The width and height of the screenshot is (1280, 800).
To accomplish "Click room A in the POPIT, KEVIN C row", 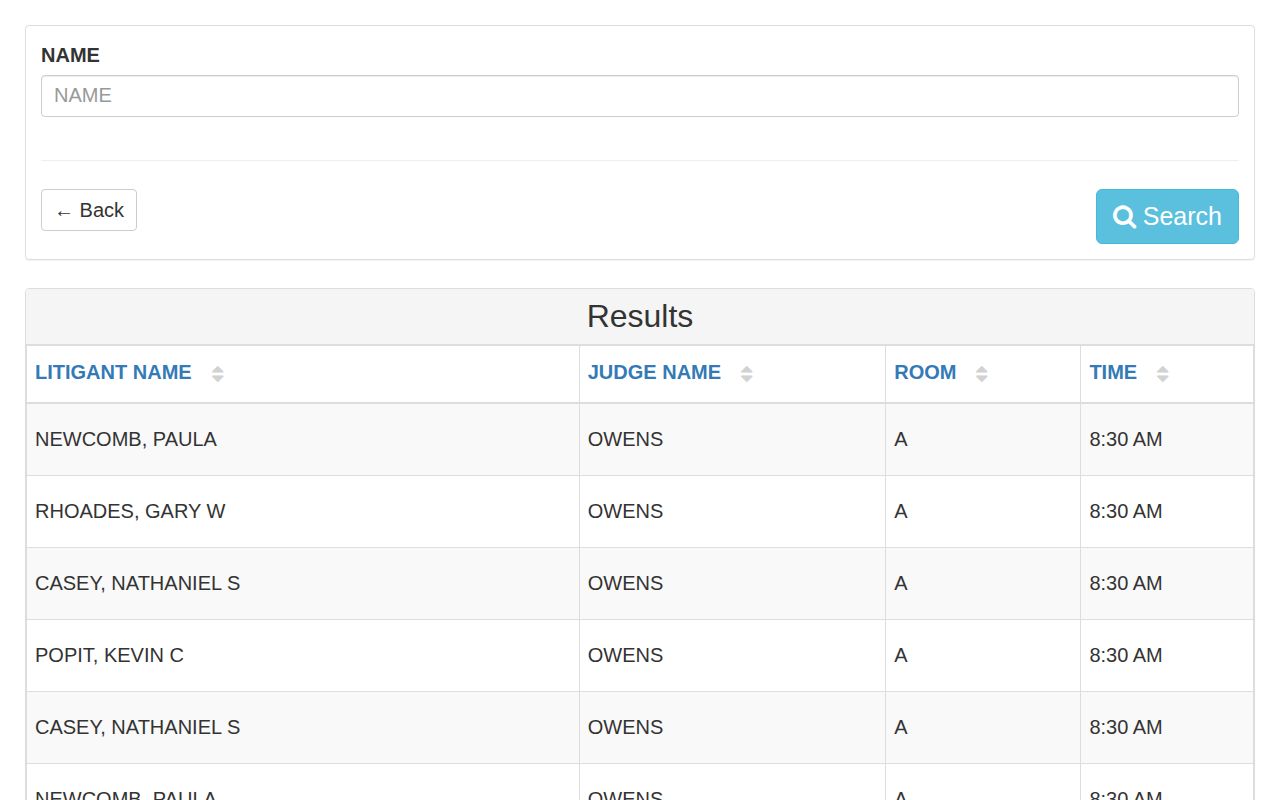I will coord(901,655).
